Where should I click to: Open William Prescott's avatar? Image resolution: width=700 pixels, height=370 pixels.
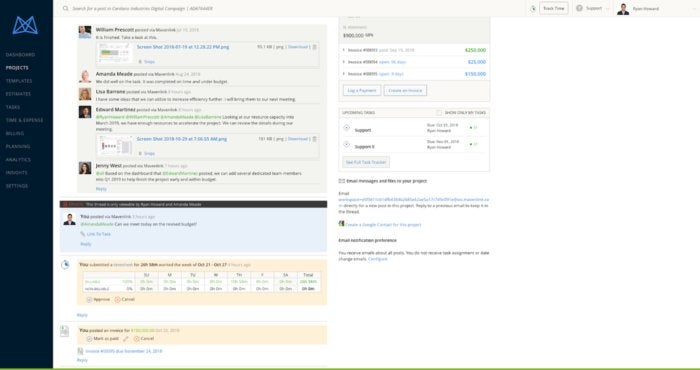[x=85, y=32]
